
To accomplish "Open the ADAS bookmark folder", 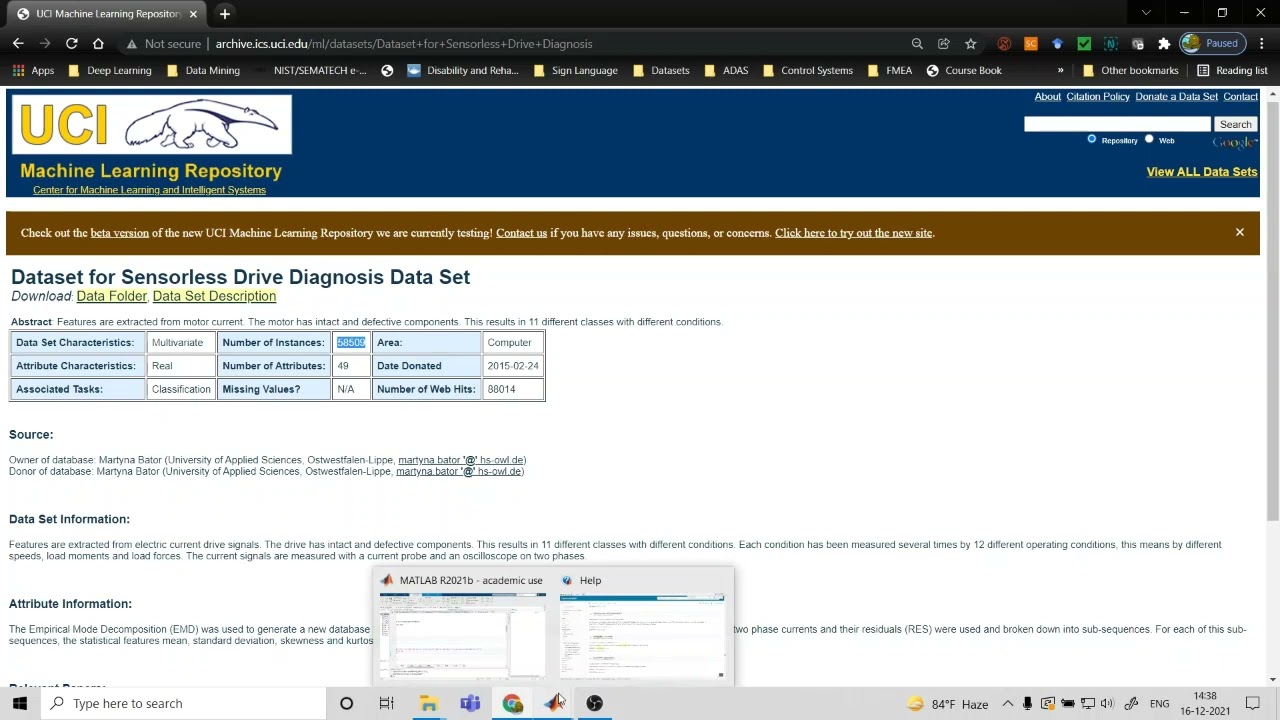I will point(726,71).
